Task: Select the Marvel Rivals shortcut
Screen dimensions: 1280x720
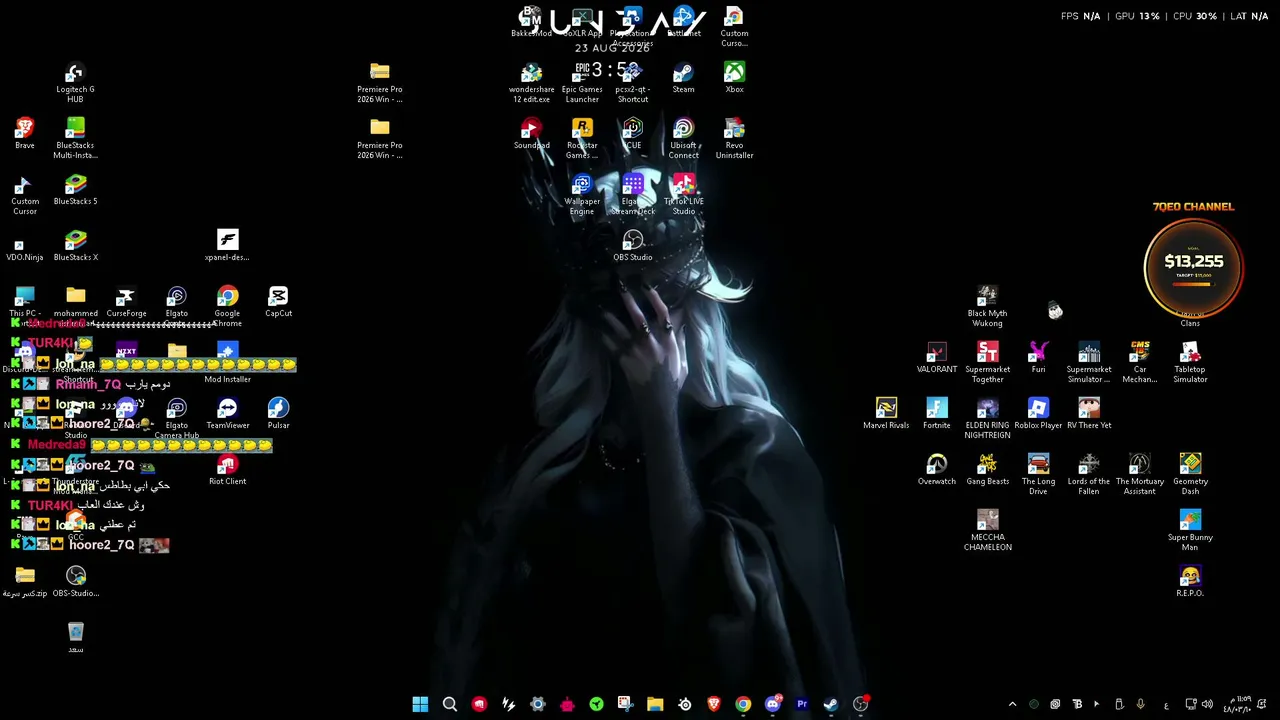Action: [886, 414]
